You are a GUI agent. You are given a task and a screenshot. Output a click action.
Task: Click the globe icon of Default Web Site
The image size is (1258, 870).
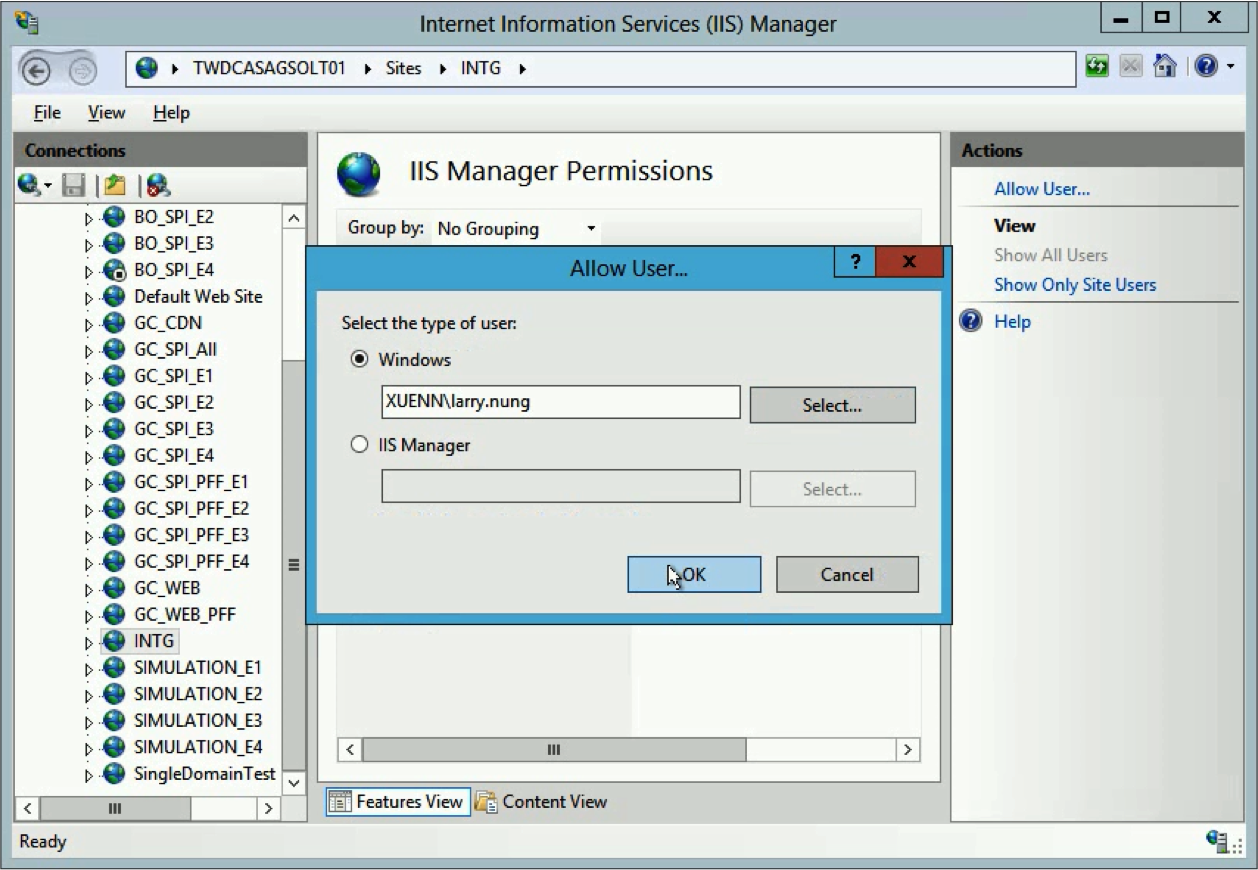(x=114, y=297)
